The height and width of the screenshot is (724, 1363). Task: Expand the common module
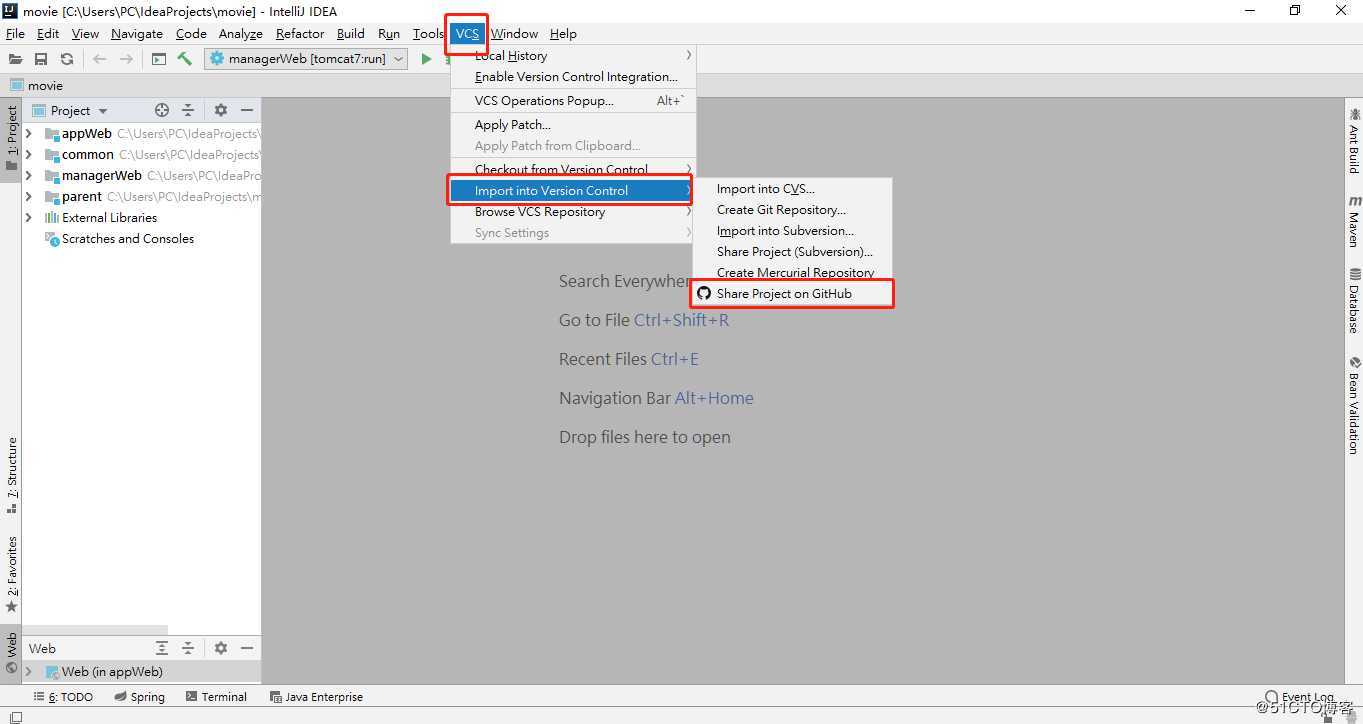tap(29, 154)
